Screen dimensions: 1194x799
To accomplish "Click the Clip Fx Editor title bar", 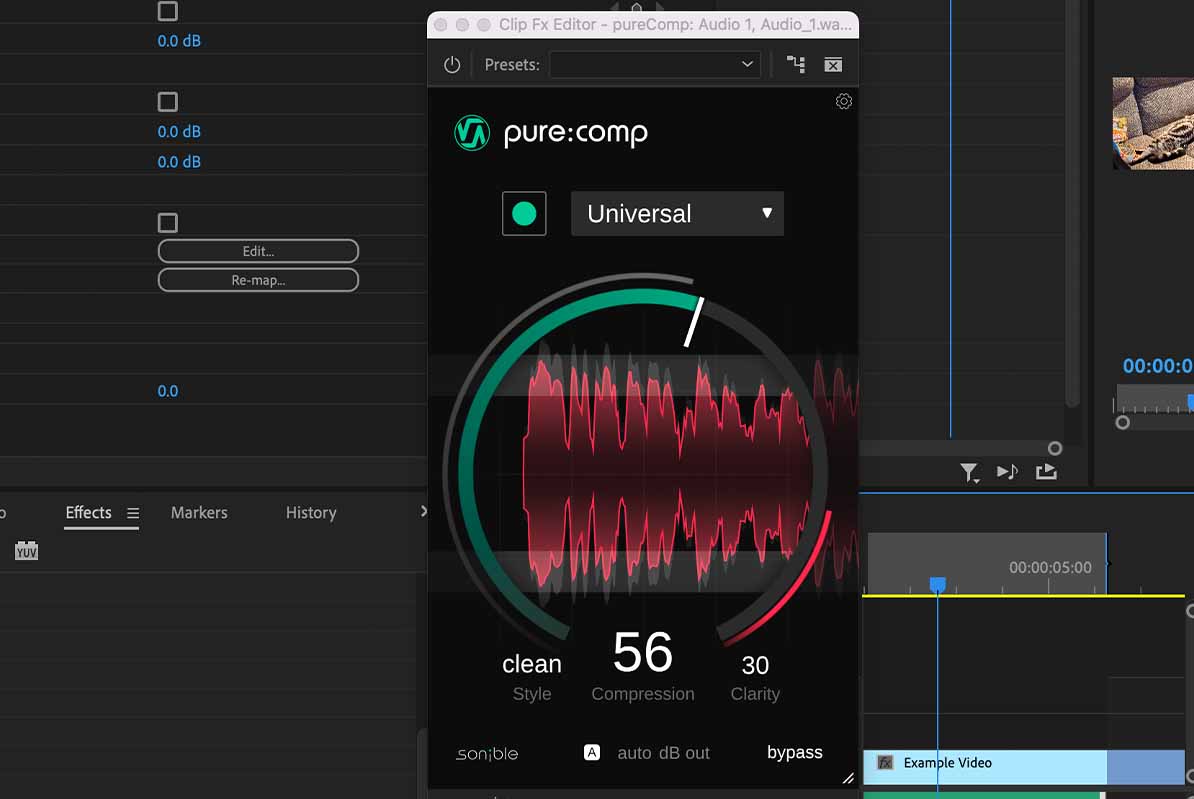I will click(x=643, y=24).
